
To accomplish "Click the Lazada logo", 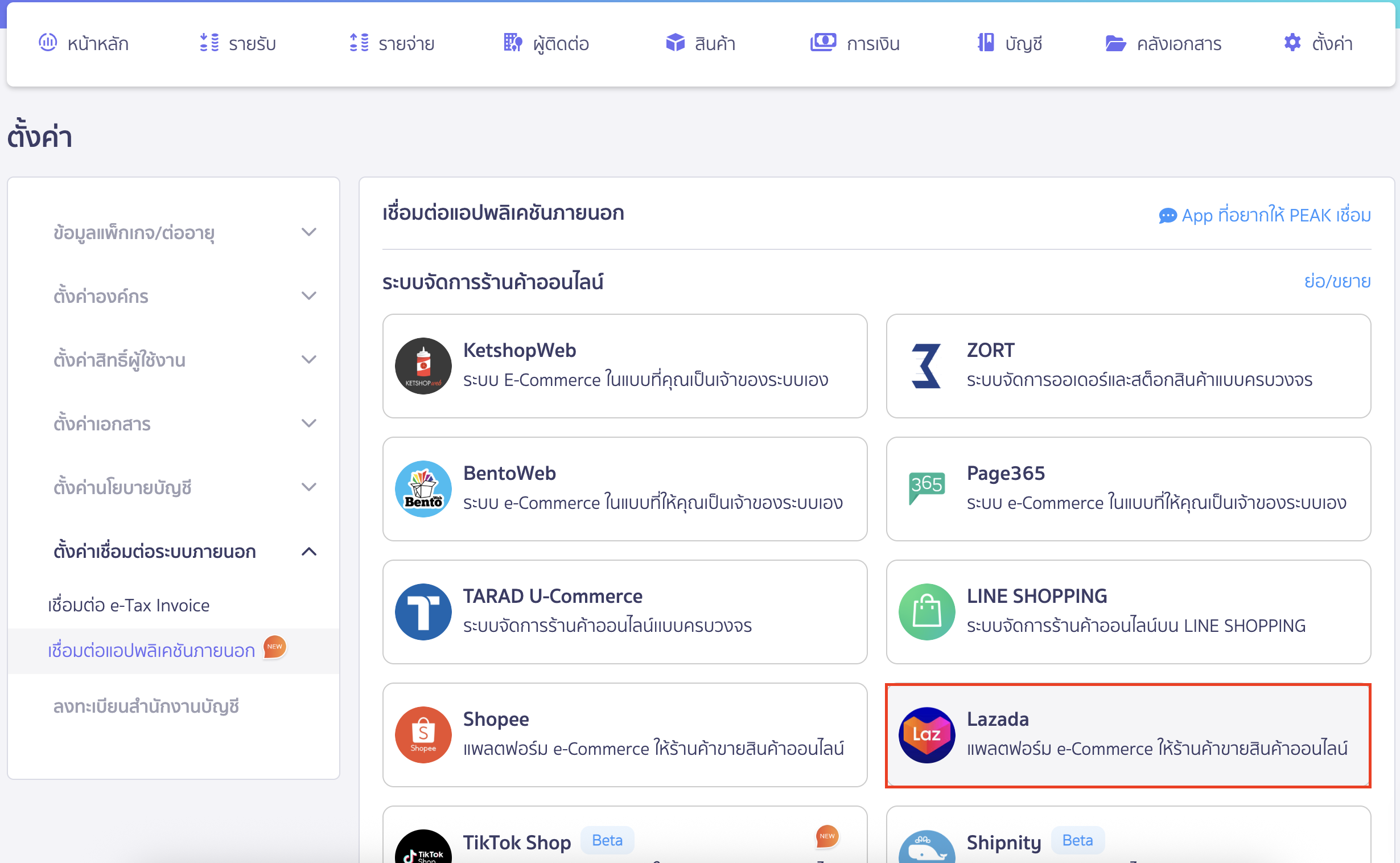I will pyautogui.click(x=927, y=735).
